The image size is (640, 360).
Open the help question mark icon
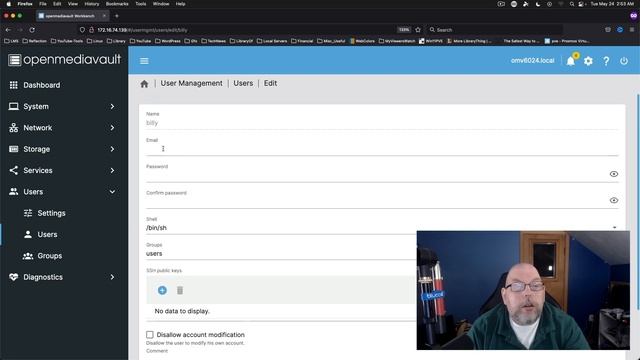pos(606,61)
